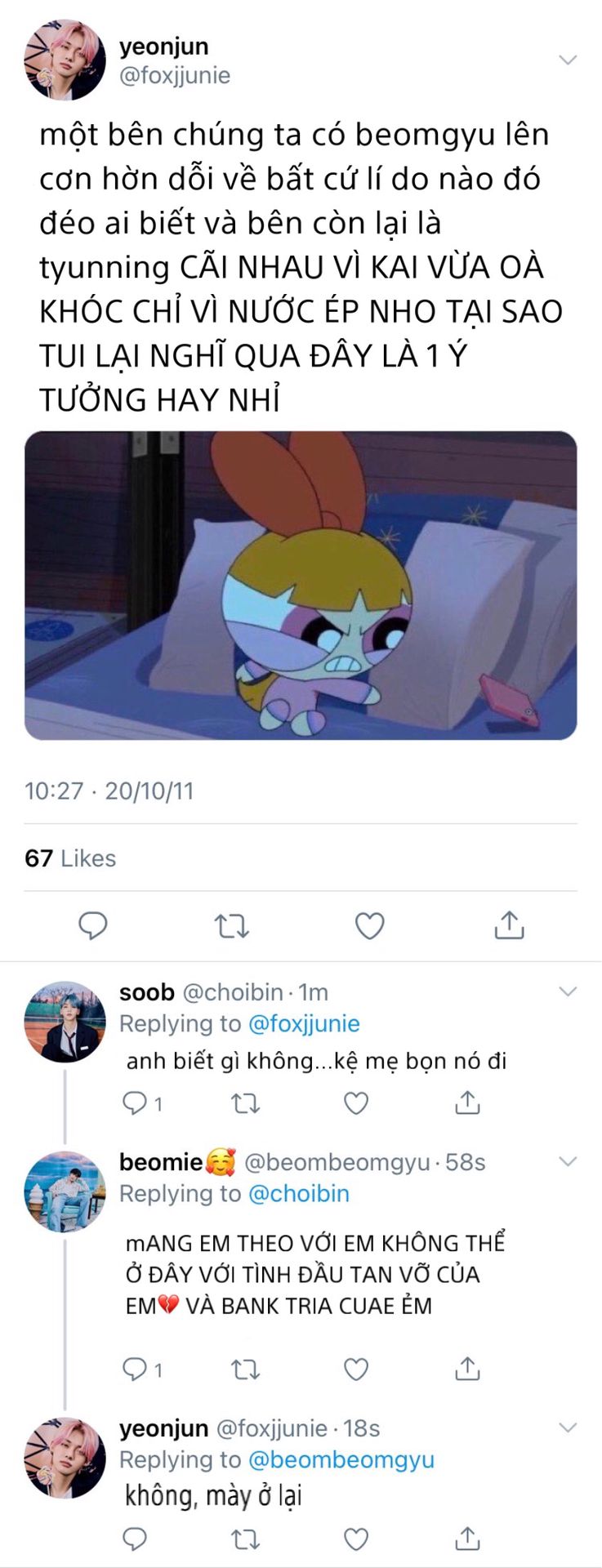
Task: Open the Powerpuff Girl image attachment
Action: tap(301, 585)
